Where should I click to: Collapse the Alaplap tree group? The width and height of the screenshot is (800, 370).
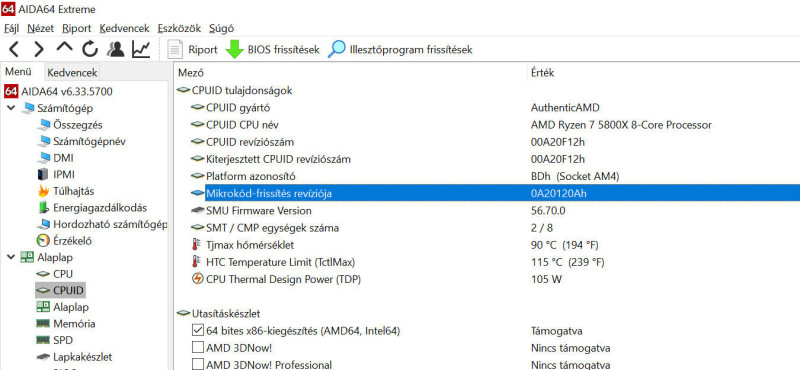pyautogui.click(x=11, y=257)
